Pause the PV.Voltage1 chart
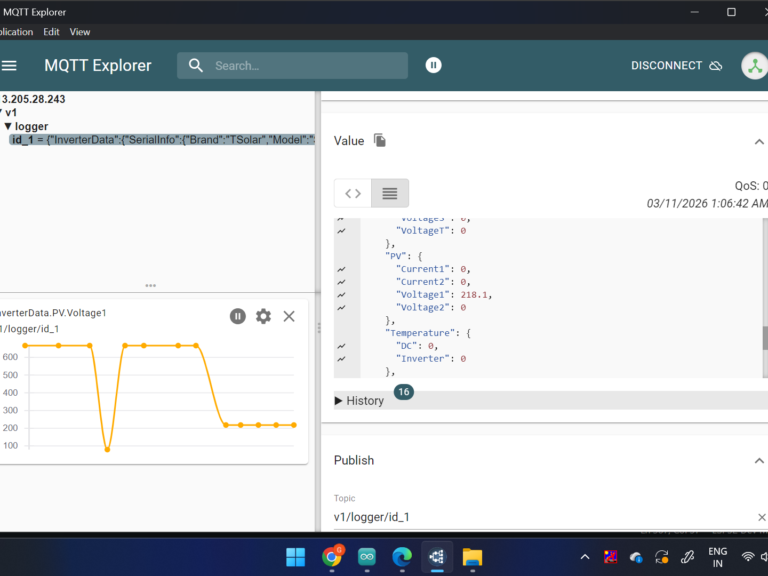Screen dimensions: 768x576 click(x=238, y=316)
